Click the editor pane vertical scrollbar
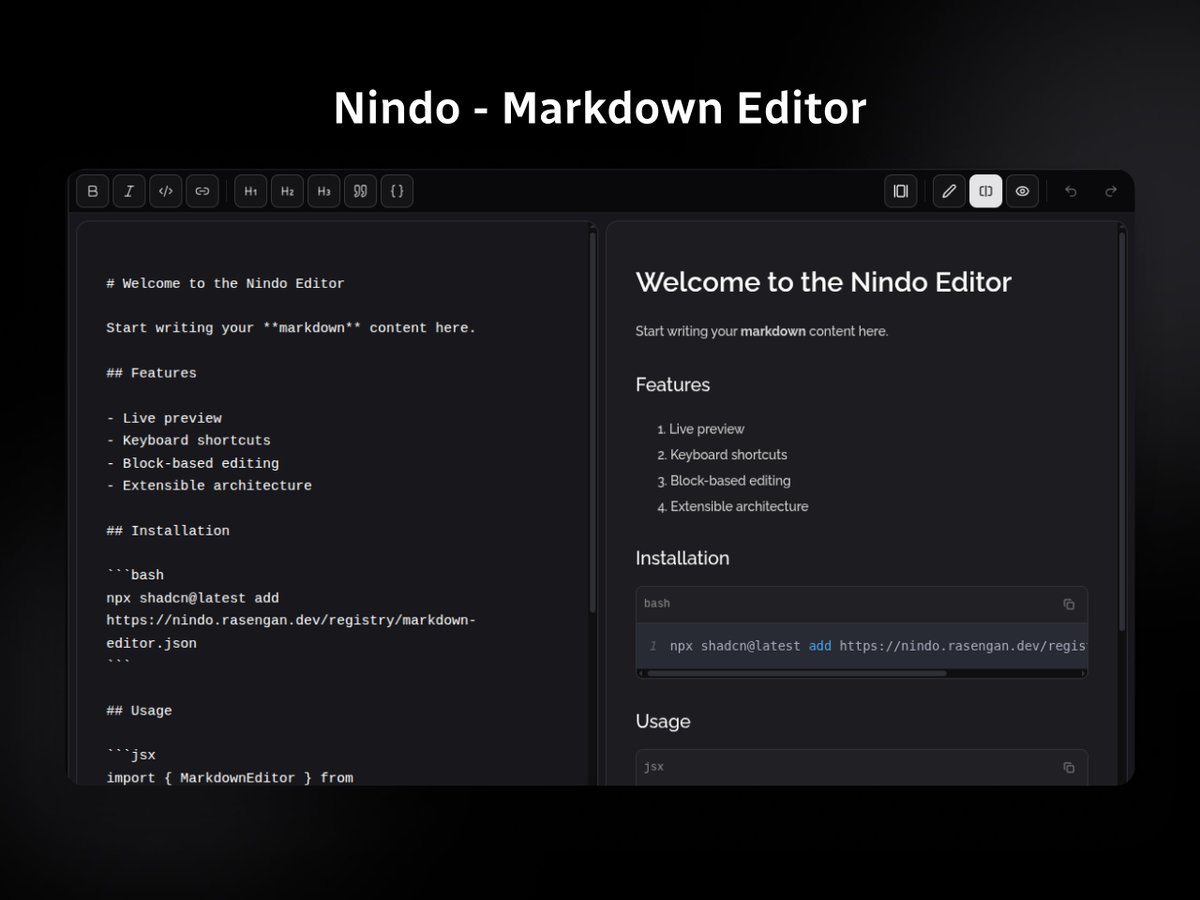Image resolution: width=1200 pixels, height=900 pixels. (593, 422)
